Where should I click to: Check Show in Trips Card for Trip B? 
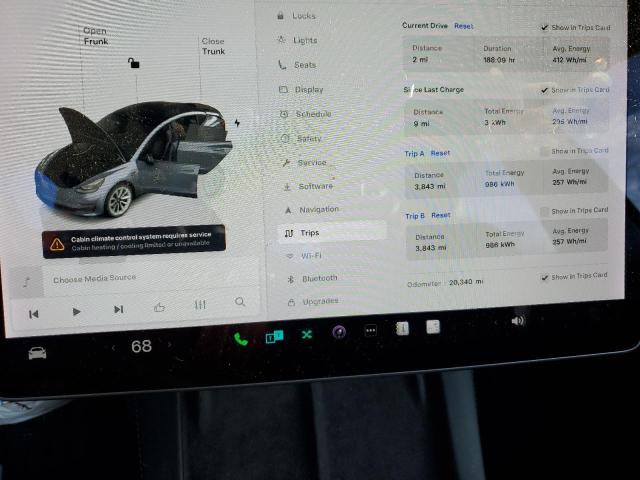(544, 211)
